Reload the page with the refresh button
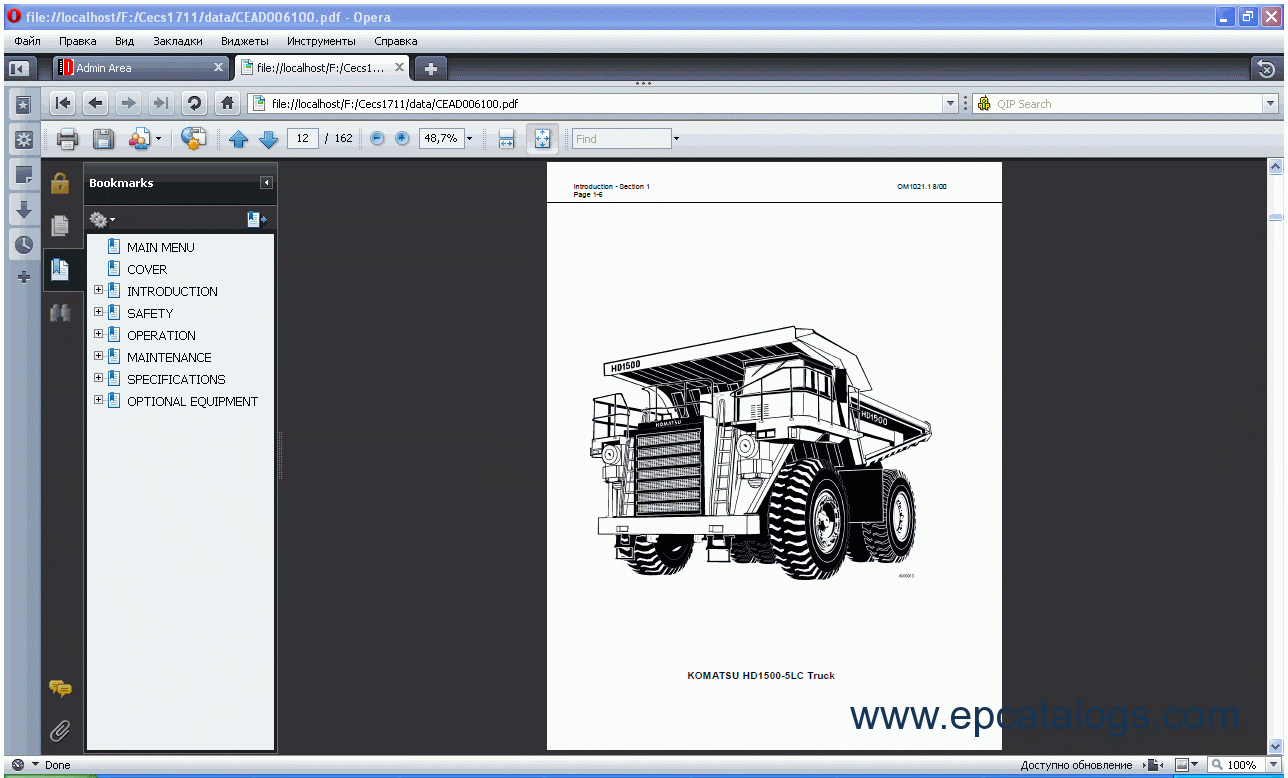Image resolution: width=1288 pixels, height=778 pixels. point(194,103)
